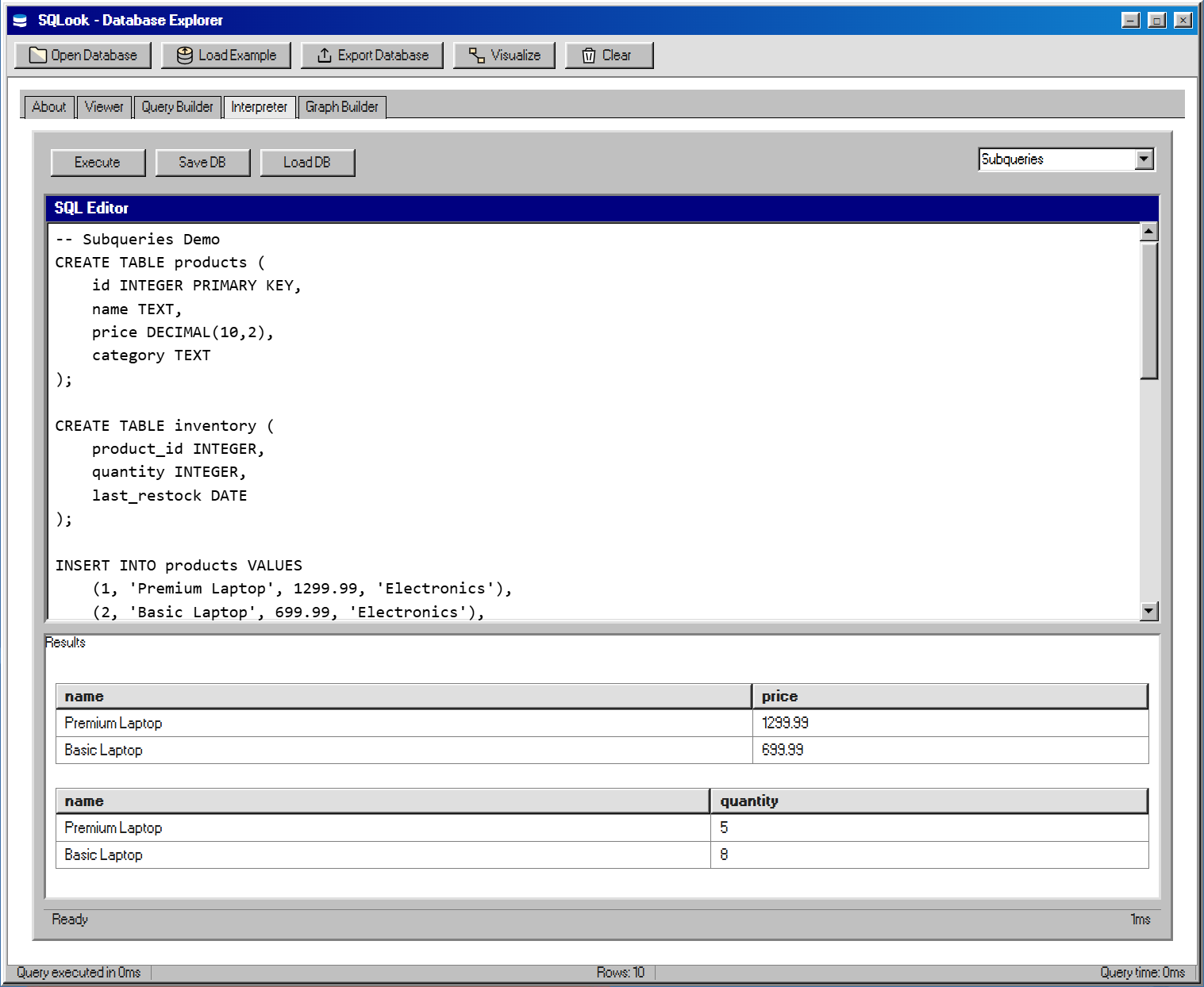Select the database icon on Load Example
Image resolution: width=1204 pixels, height=987 pixels.
(184, 55)
